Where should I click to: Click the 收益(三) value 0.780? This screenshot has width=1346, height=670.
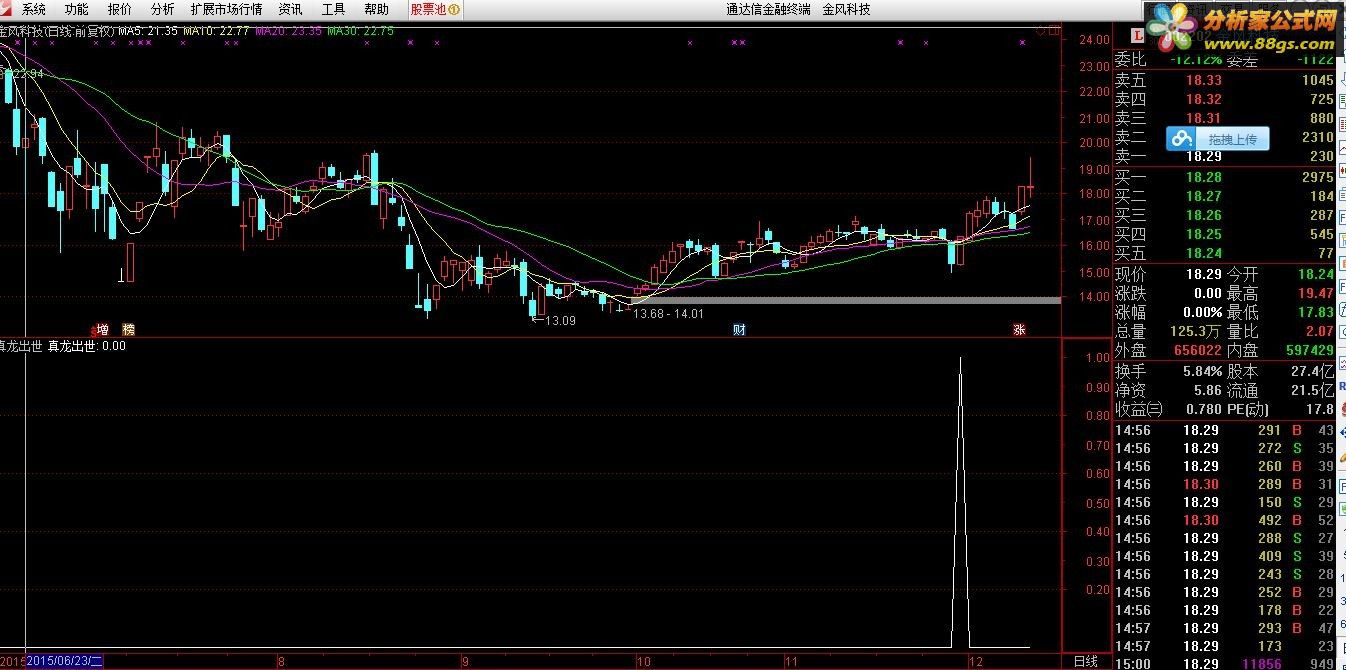click(x=1203, y=409)
